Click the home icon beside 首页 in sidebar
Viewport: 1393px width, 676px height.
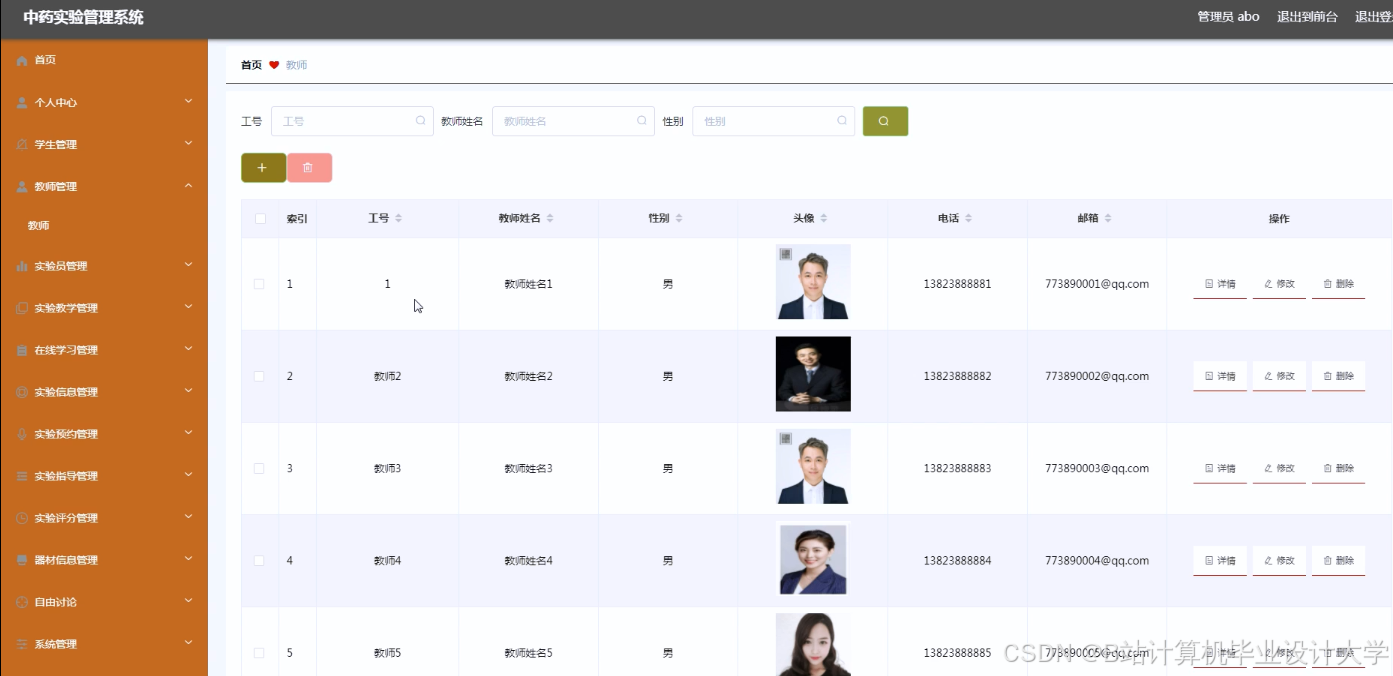(x=22, y=61)
